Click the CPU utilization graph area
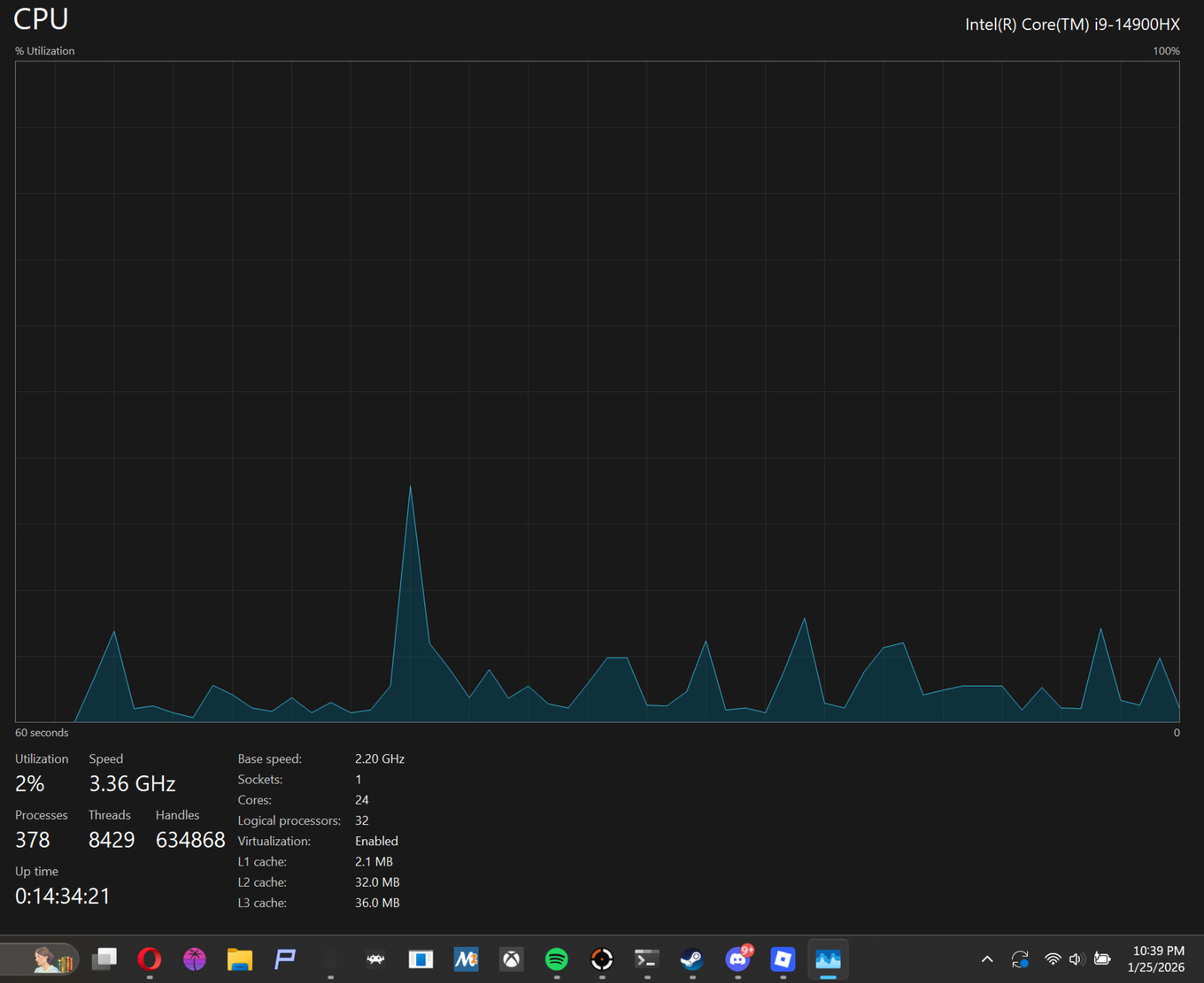 pyautogui.click(x=597, y=391)
